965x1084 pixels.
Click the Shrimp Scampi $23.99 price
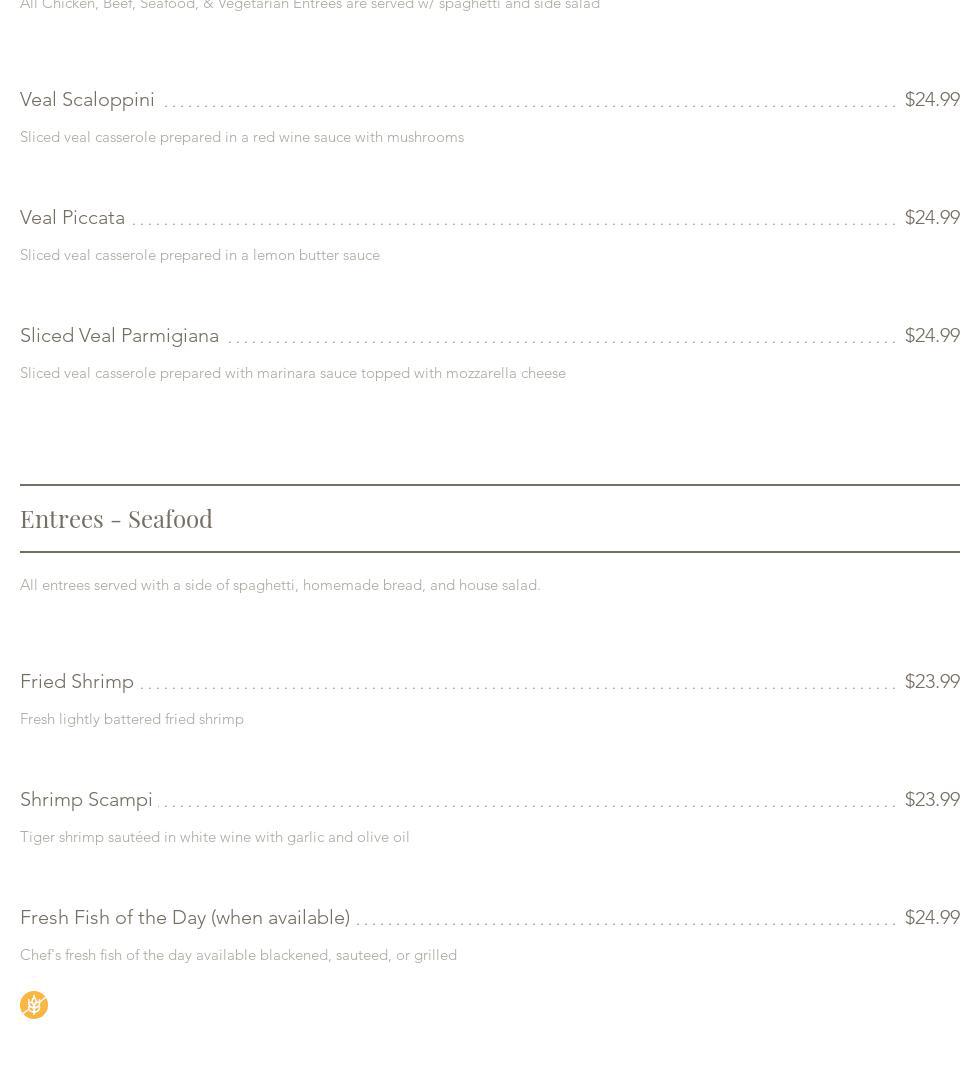(931, 800)
